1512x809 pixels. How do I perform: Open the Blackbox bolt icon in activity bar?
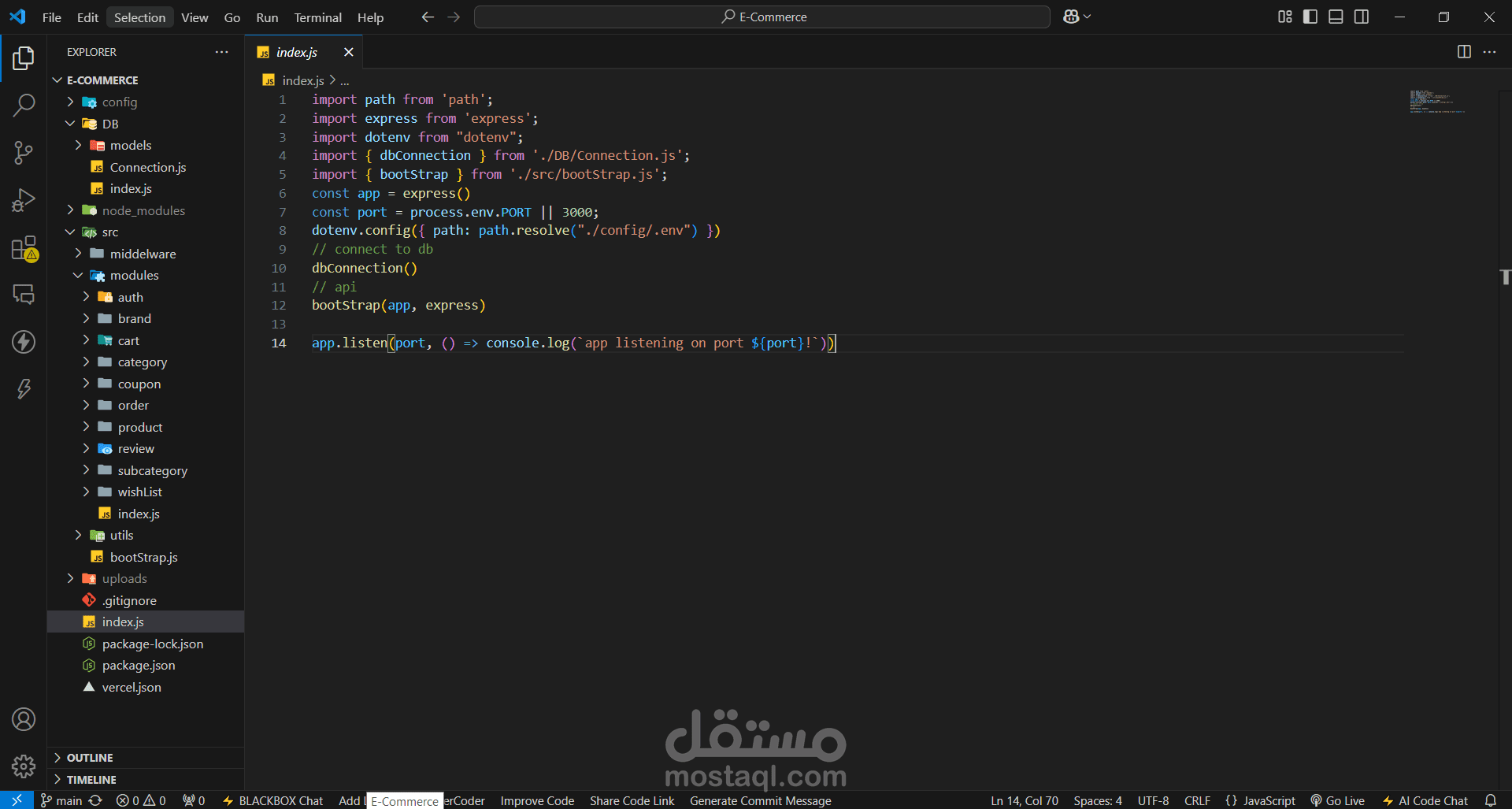click(24, 388)
